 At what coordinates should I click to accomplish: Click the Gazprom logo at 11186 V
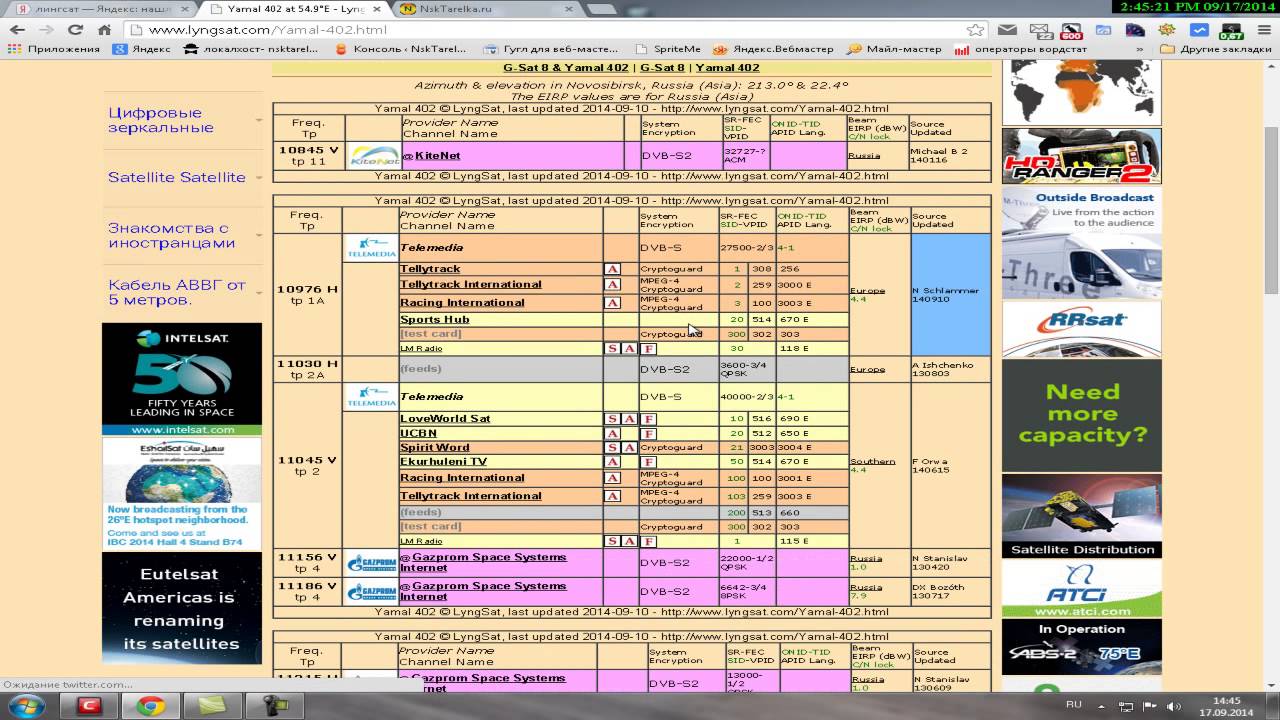372,592
